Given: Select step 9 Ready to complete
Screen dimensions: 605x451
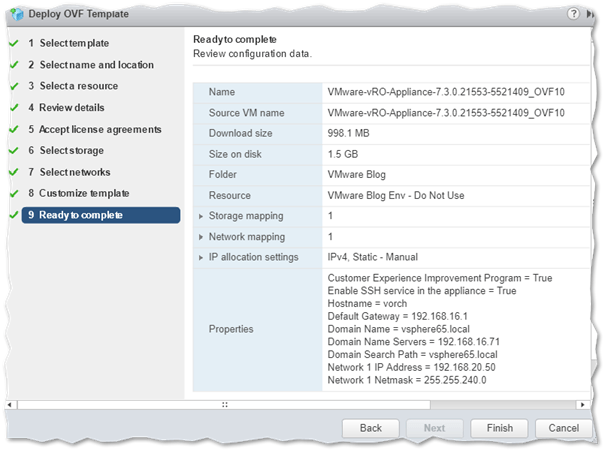Looking at the screenshot, I should click(x=101, y=215).
